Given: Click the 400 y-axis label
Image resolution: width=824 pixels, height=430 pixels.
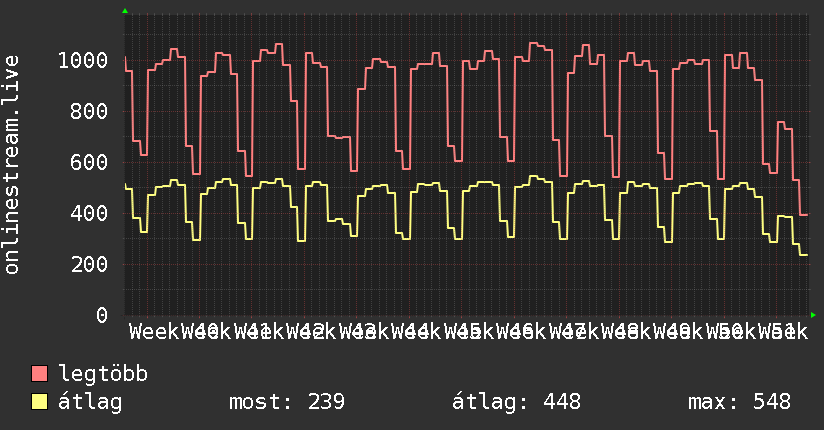Looking at the screenshot, I should (89, 214).
